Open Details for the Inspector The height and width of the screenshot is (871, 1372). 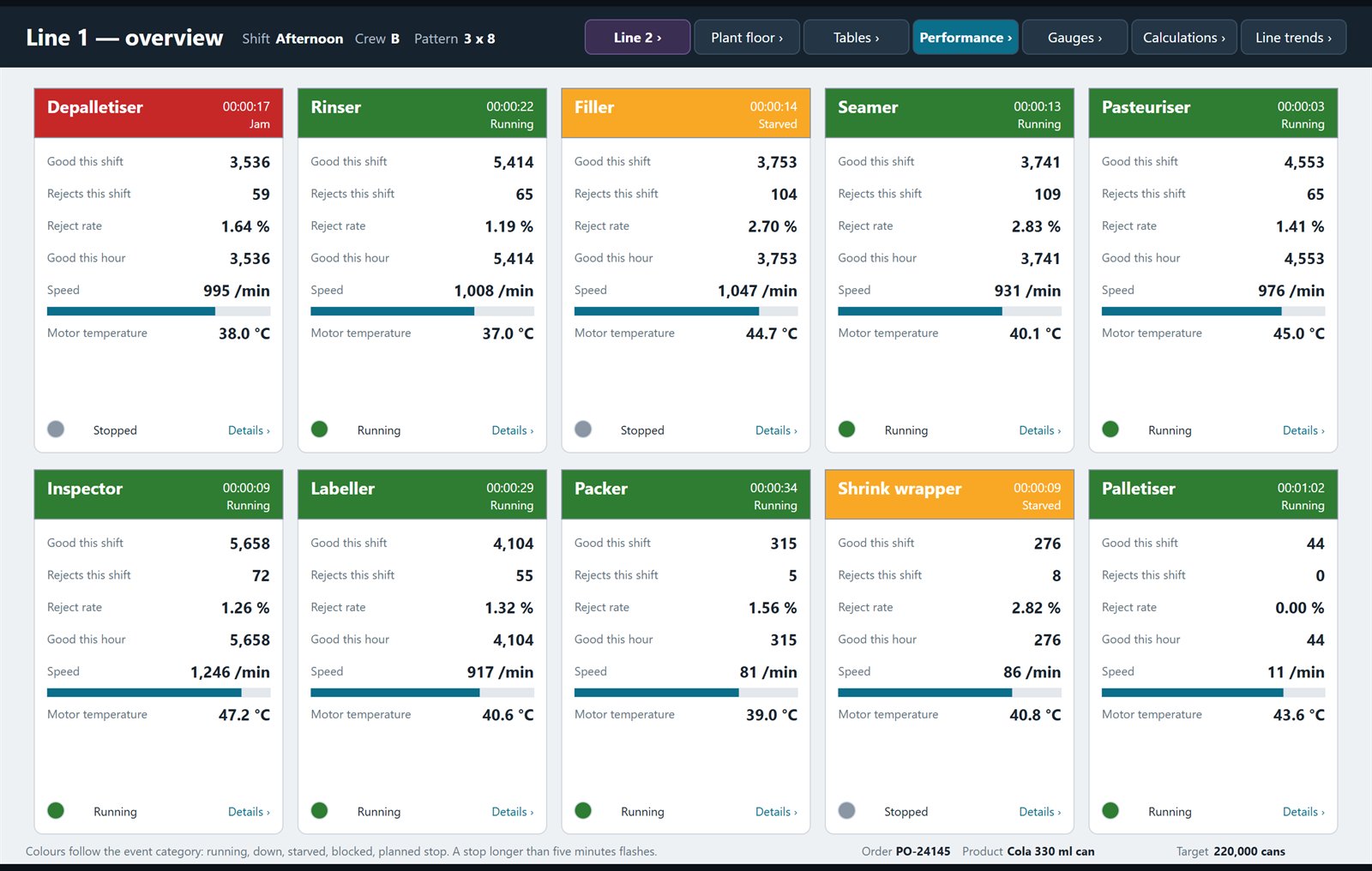pos(249,812)
